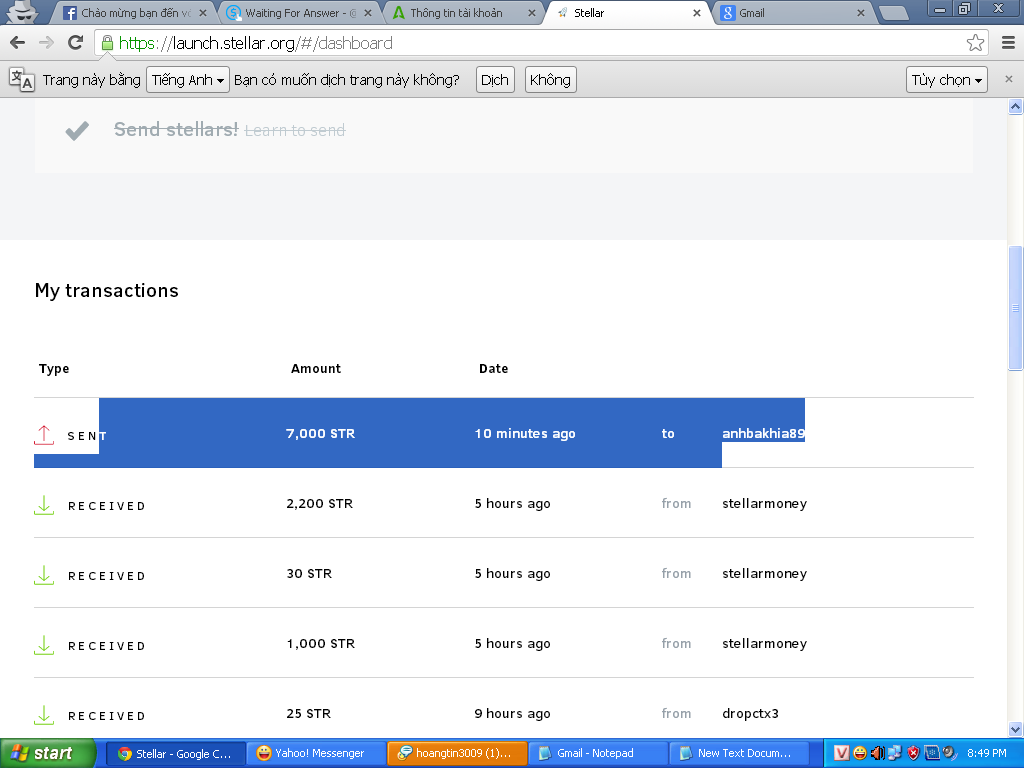Screen dimensions: 1024x768
Task: Switch to Thông tin tài khoản tab
Action: [465, 13]
